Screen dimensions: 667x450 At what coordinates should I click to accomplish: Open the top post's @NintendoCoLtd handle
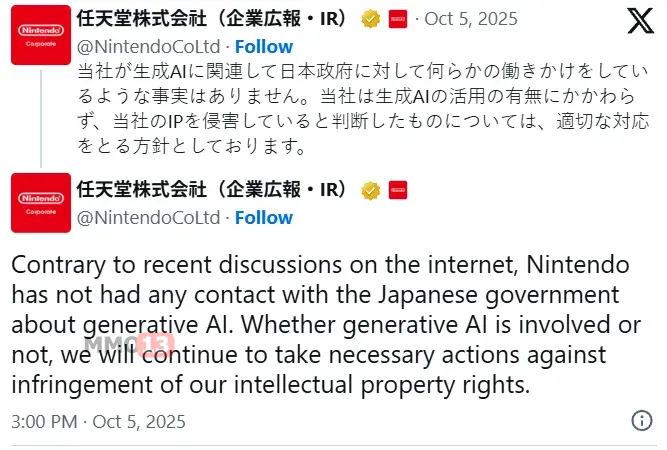(148, 46)
